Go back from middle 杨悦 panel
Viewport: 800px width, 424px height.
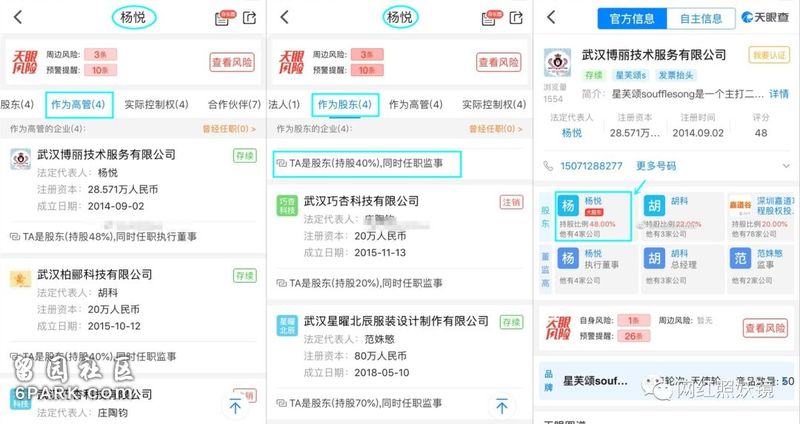coord(285,17)
